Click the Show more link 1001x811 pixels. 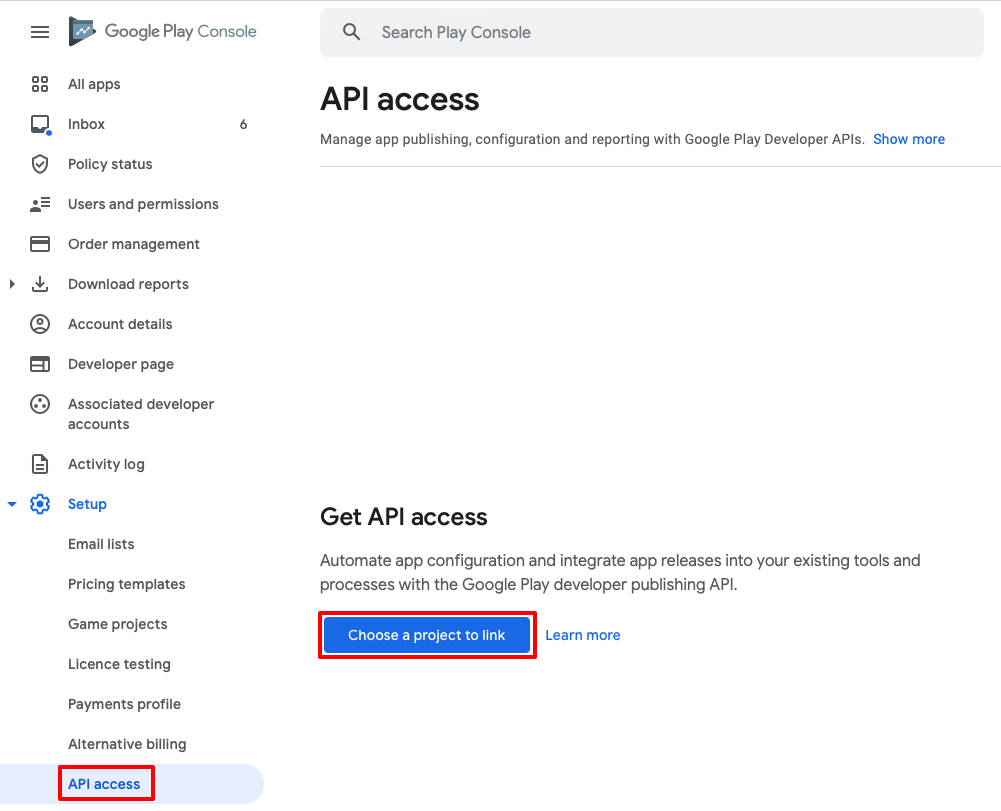[x=908, y=139]
